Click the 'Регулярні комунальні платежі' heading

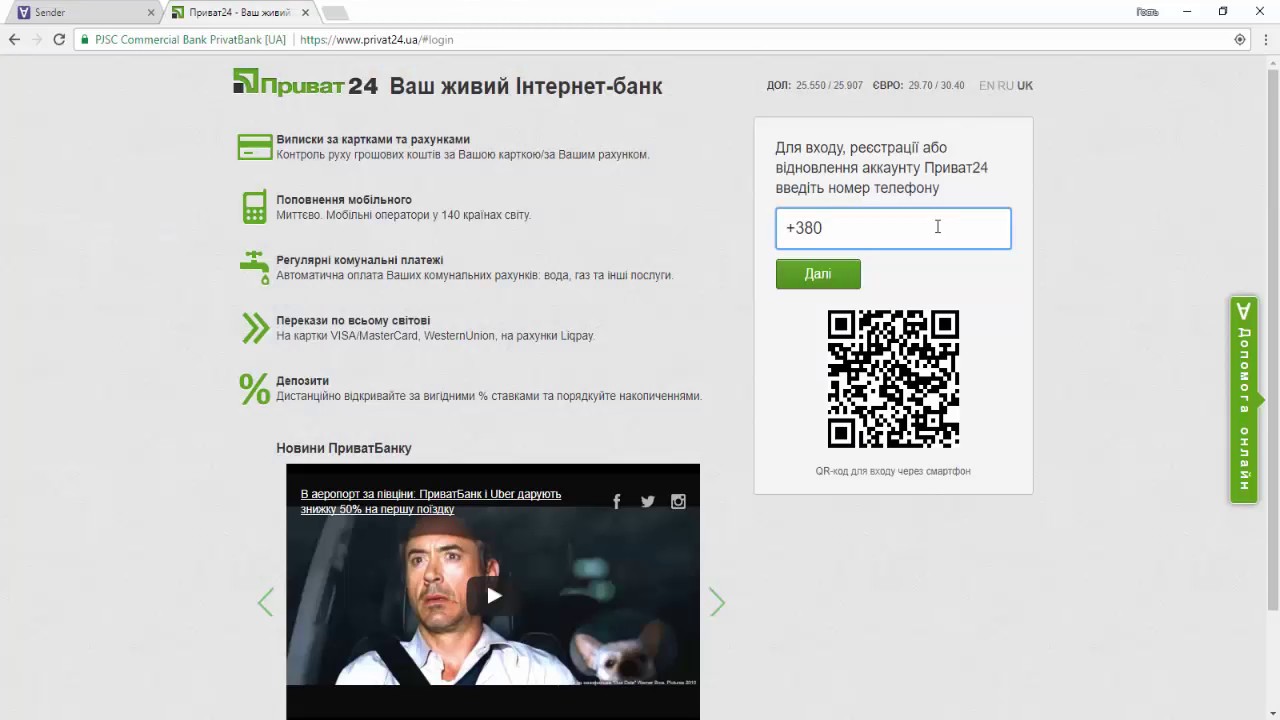point(360,260)
